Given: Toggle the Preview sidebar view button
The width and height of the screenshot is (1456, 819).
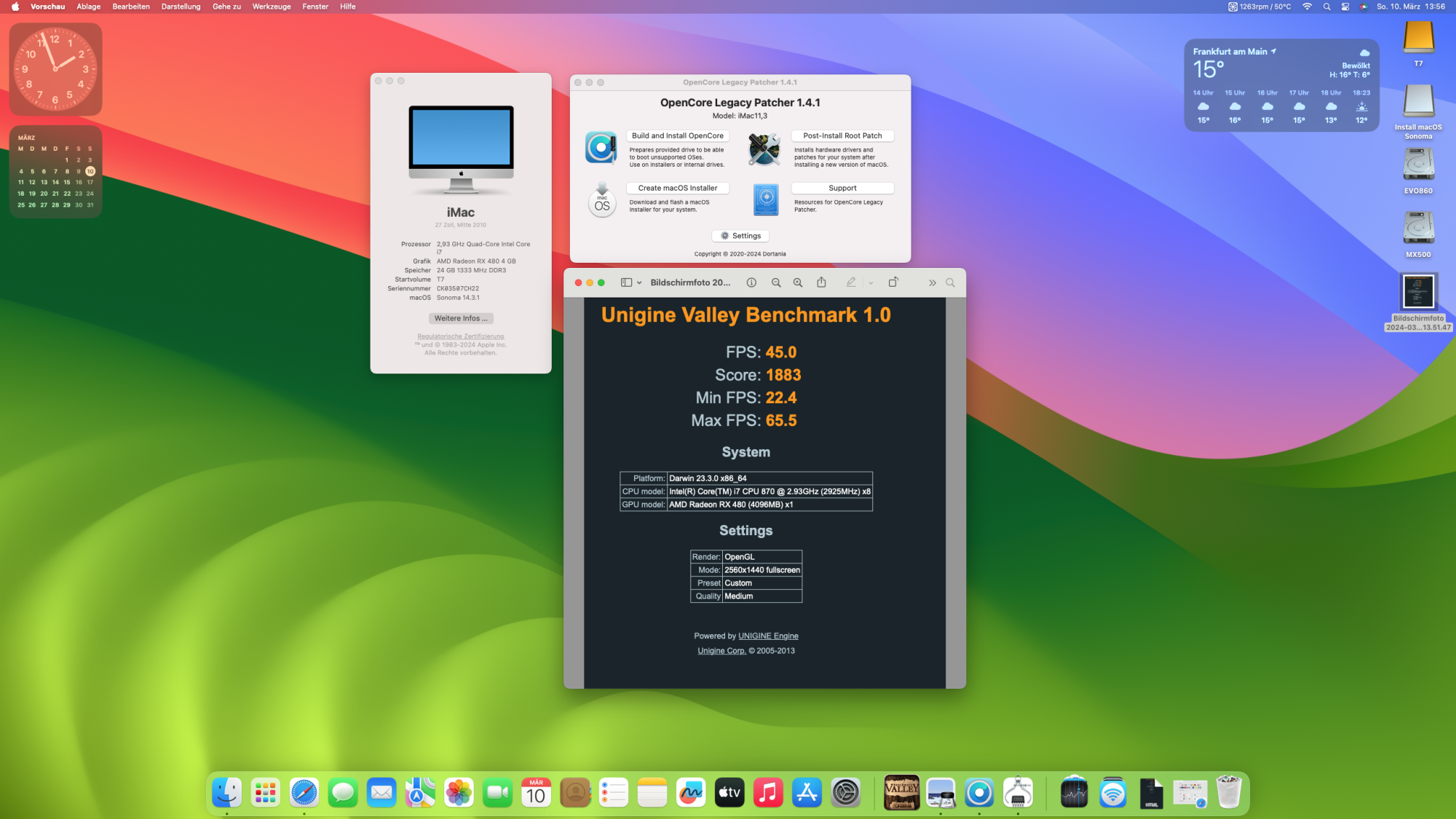Looking at the screenshot, I should (626, 282).
